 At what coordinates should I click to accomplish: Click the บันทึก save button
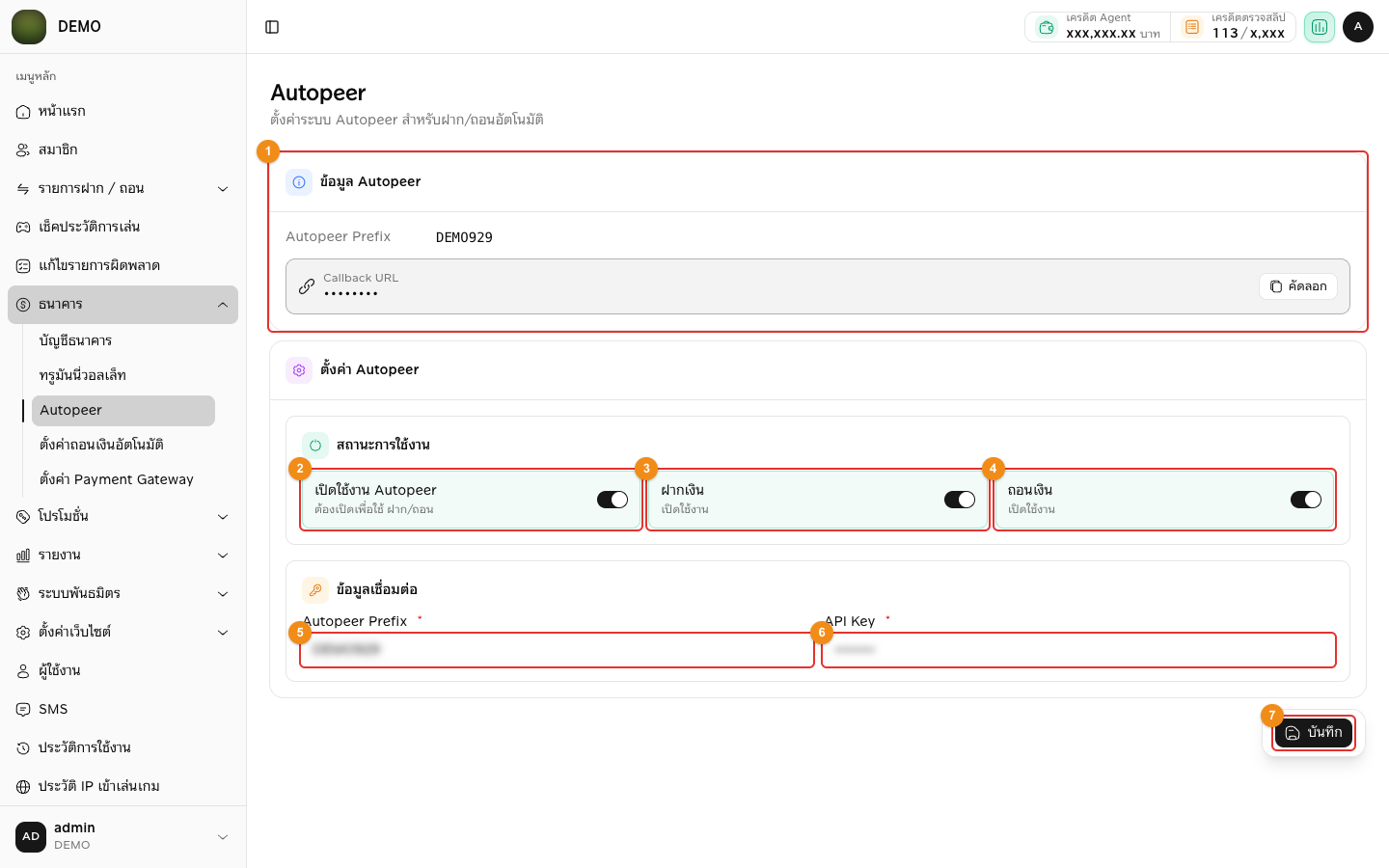pyautogui.click(x=1314, y=733)
